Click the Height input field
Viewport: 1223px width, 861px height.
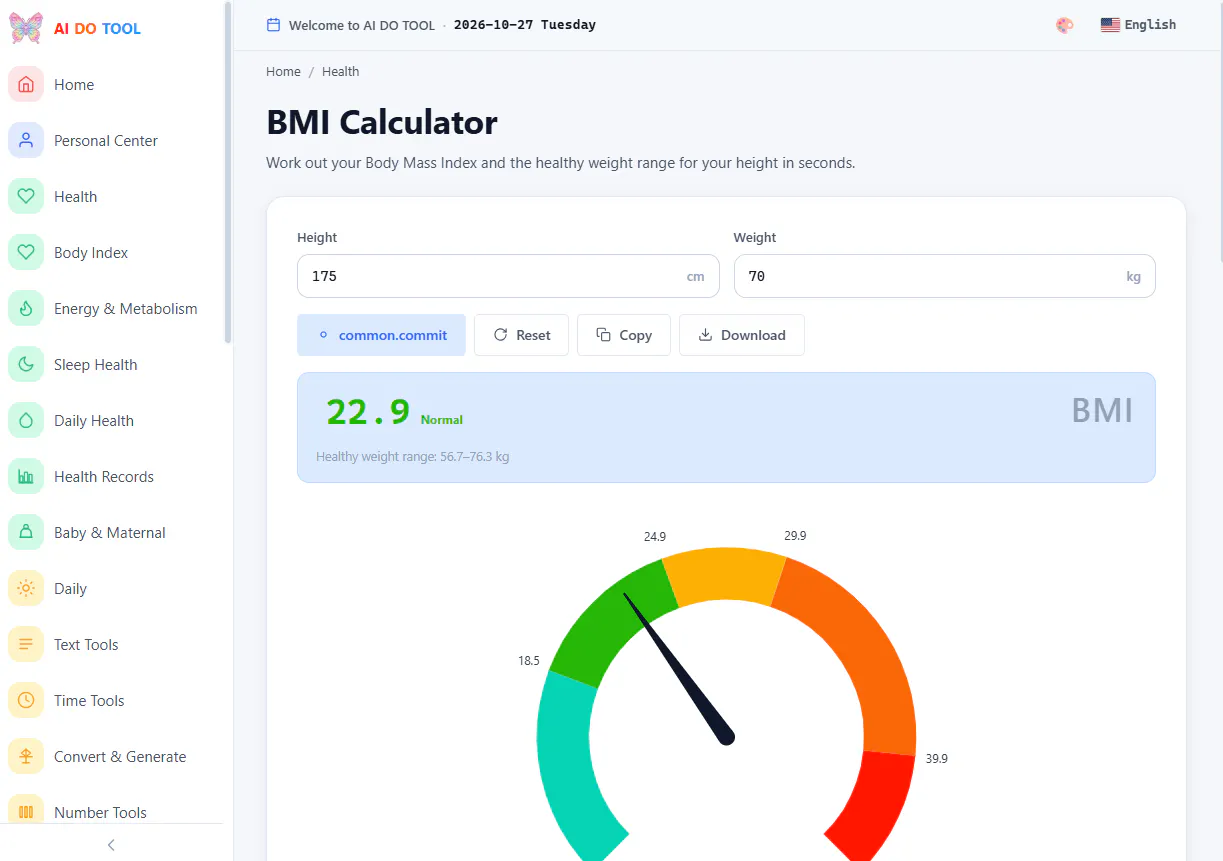(508, 276)
